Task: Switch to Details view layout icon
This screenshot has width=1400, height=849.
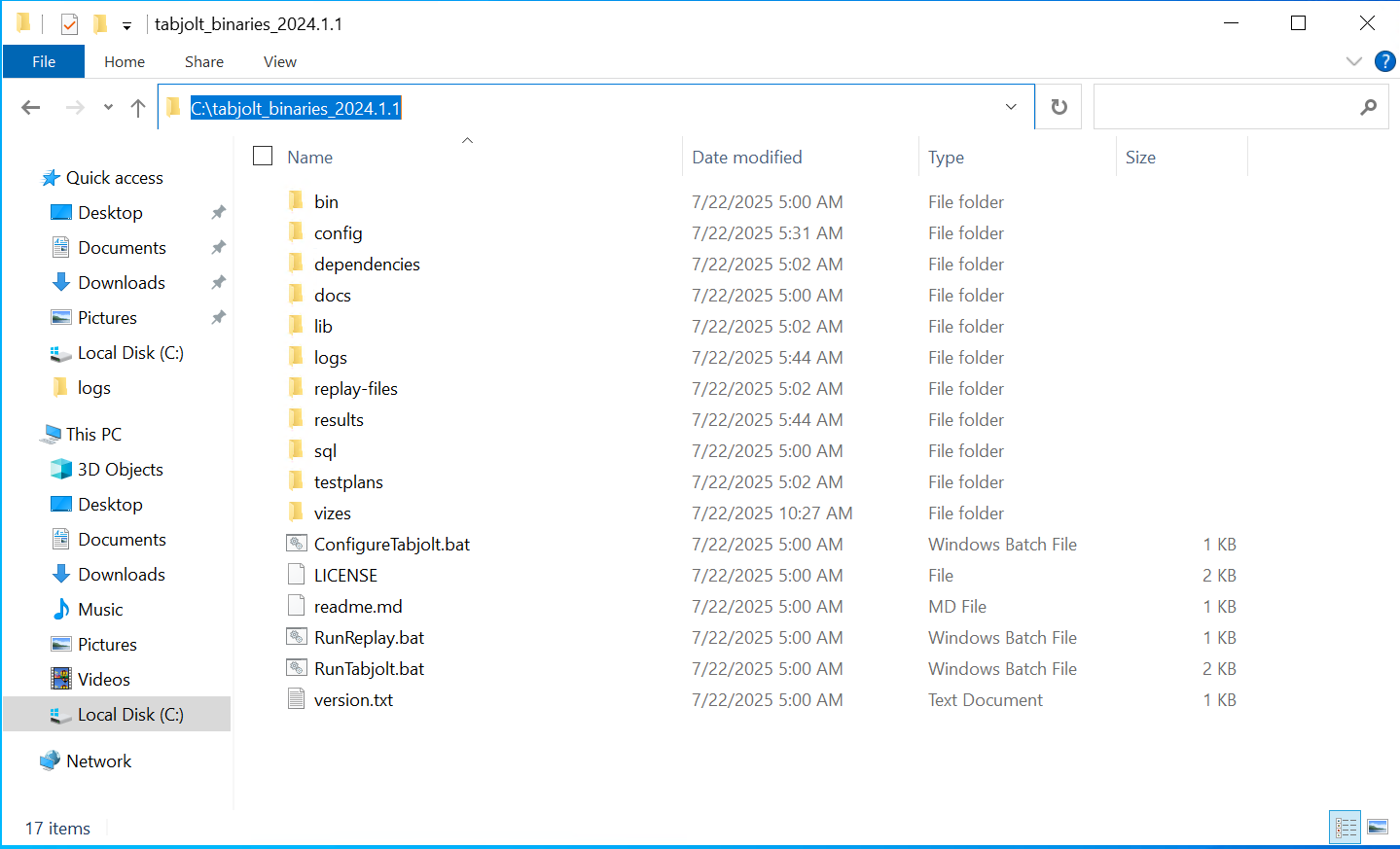Action: 1346,828
